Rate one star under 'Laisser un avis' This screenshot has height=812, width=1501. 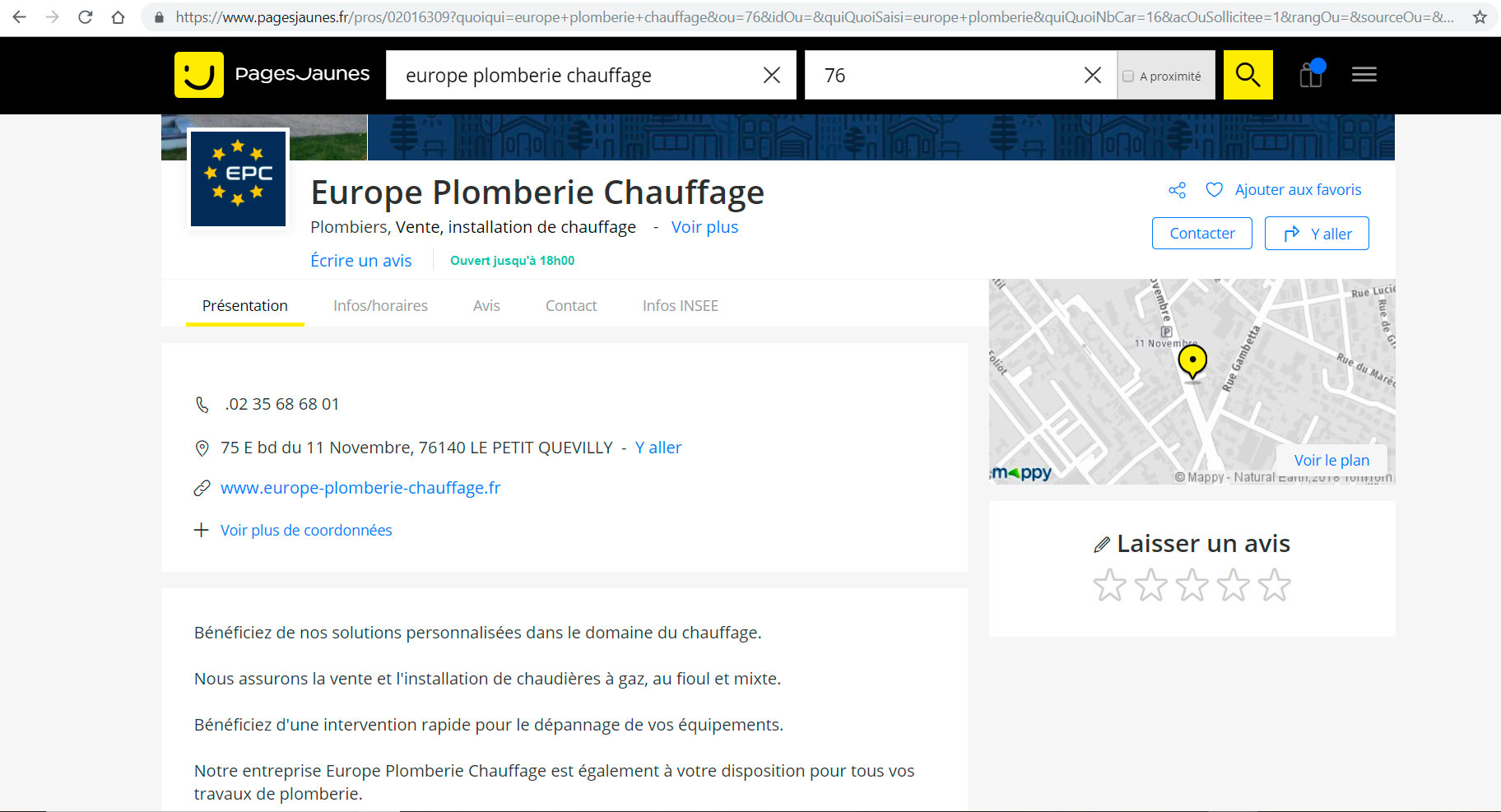pyautogui.click(x=1109, y=585)
